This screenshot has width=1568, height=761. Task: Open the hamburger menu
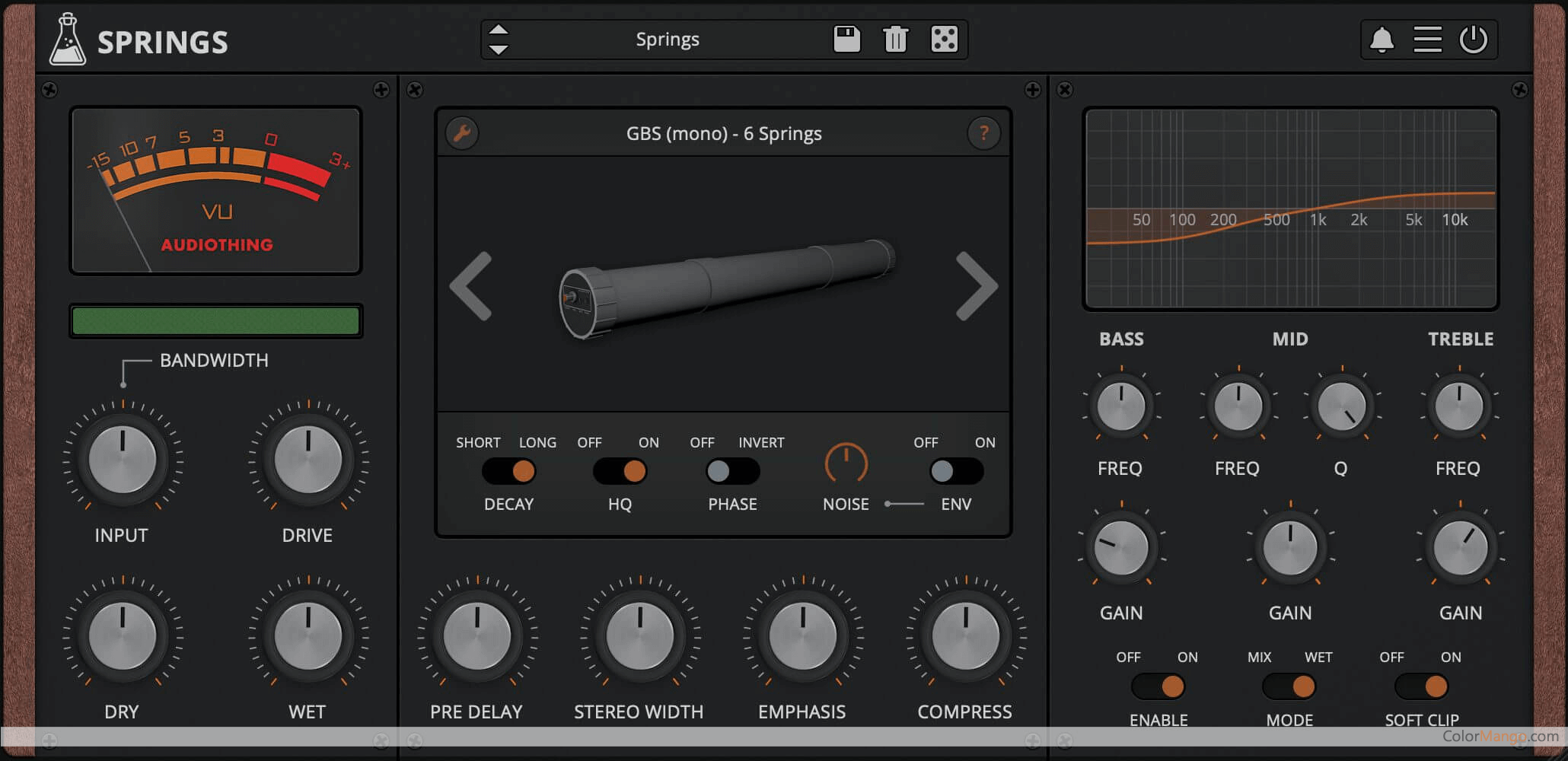[x=1427, y=39]
